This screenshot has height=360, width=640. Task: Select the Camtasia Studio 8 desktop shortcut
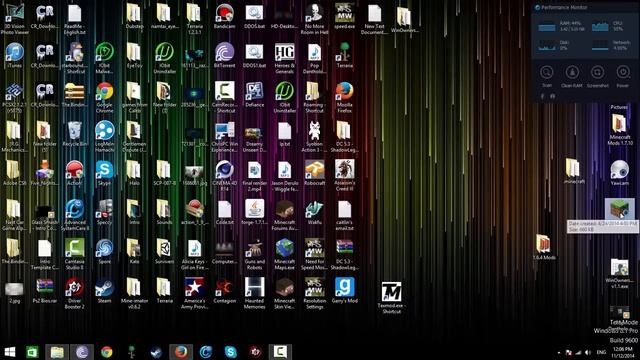coord(75,254)
